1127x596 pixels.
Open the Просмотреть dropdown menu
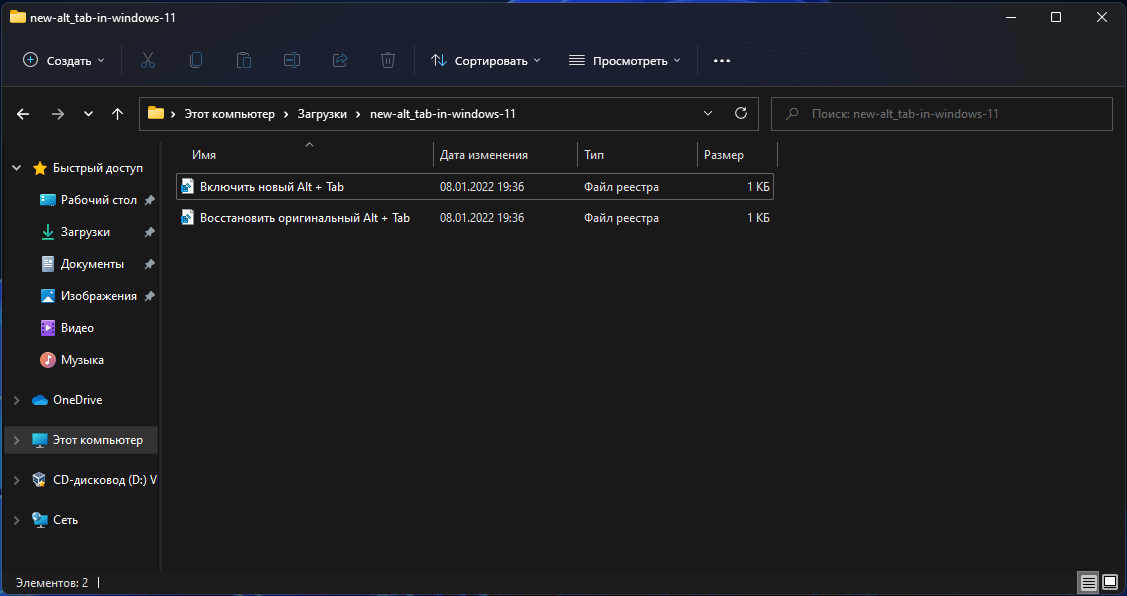pos(625,60)
